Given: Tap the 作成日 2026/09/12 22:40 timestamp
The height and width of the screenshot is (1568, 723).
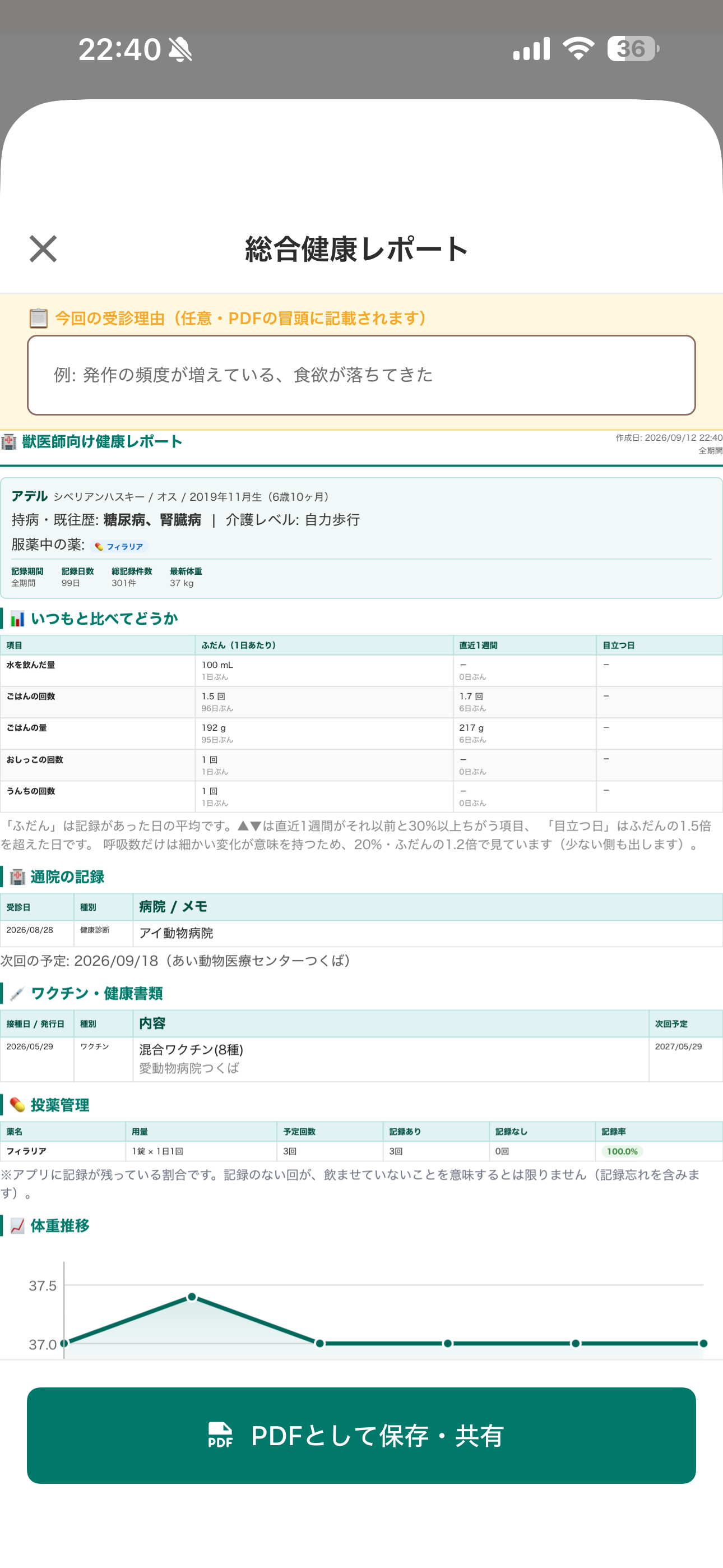Looking at the screenshot, I should click(669, 437).
